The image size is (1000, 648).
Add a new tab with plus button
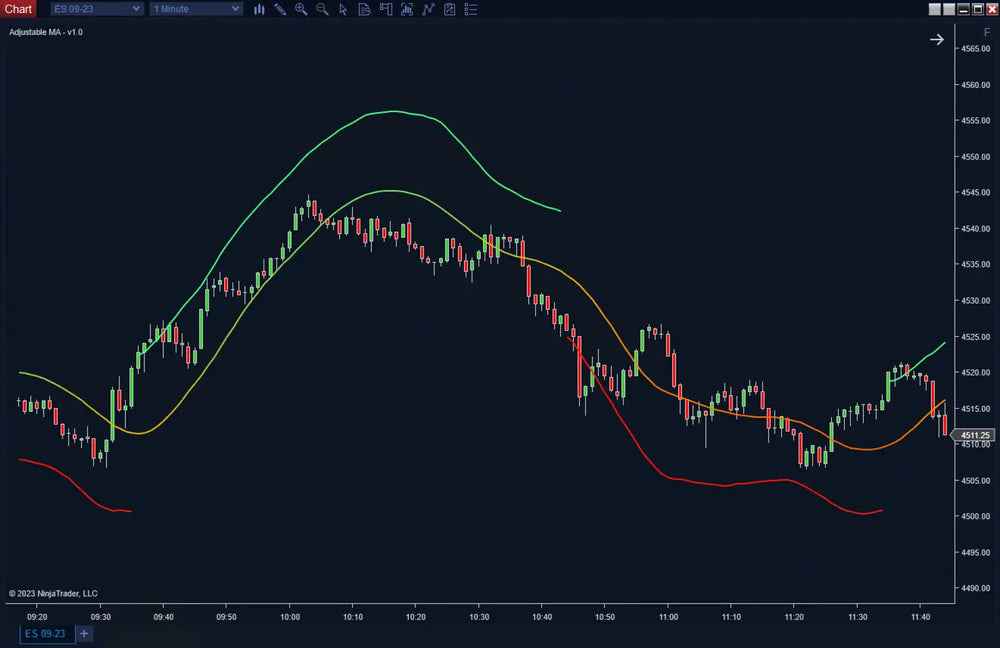point(84,633)
